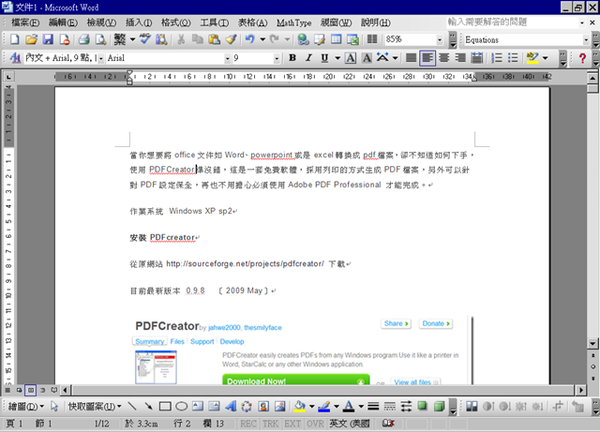Open Styles and Formatting pane icon

(15, 58)
